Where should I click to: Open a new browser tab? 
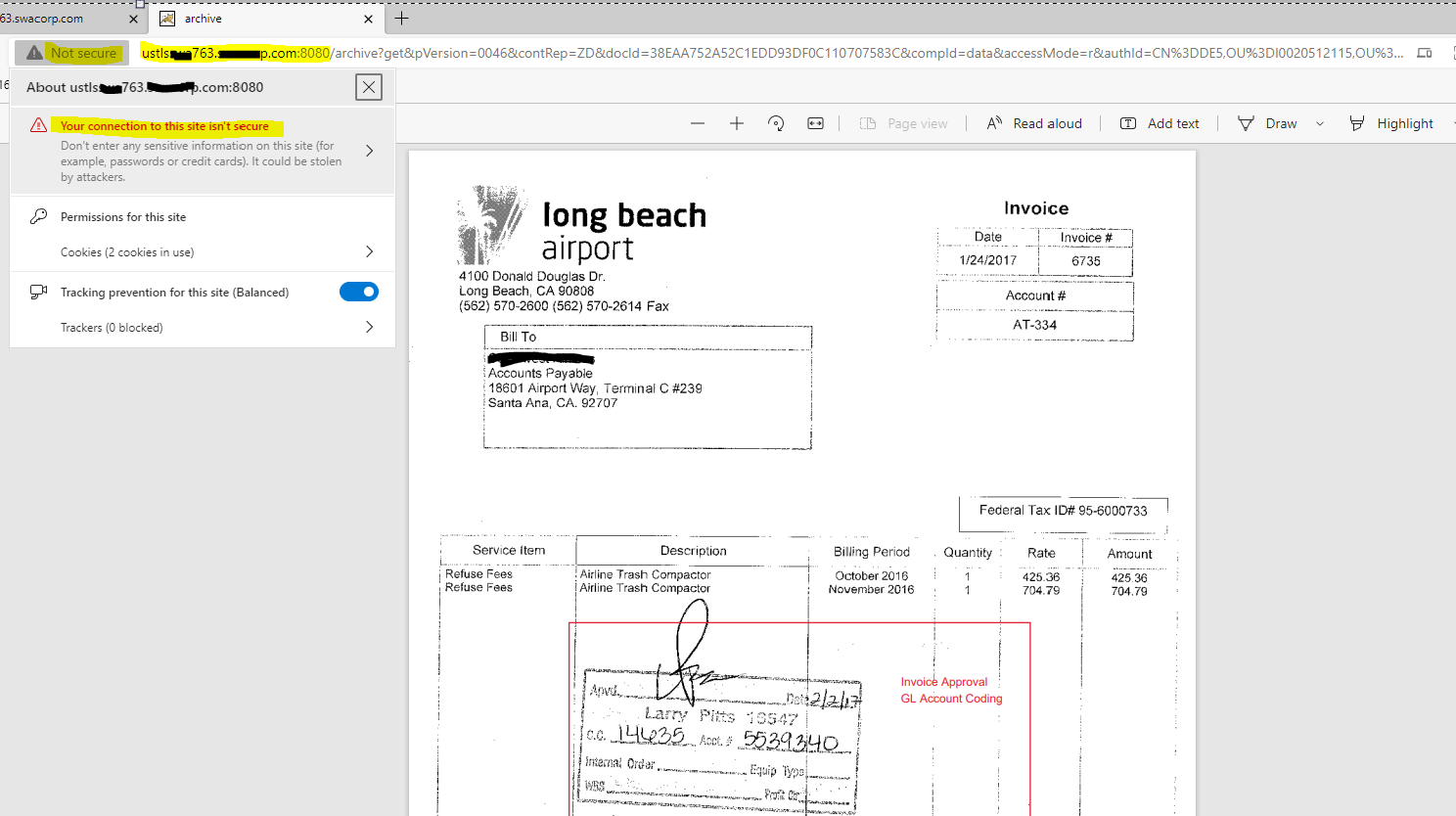401,19
